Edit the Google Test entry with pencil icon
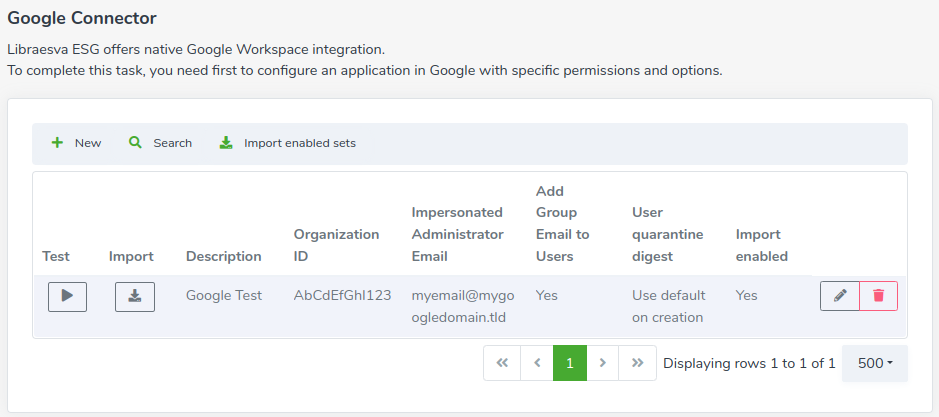The height and width of the screenshot is (417, 939). 840,296
